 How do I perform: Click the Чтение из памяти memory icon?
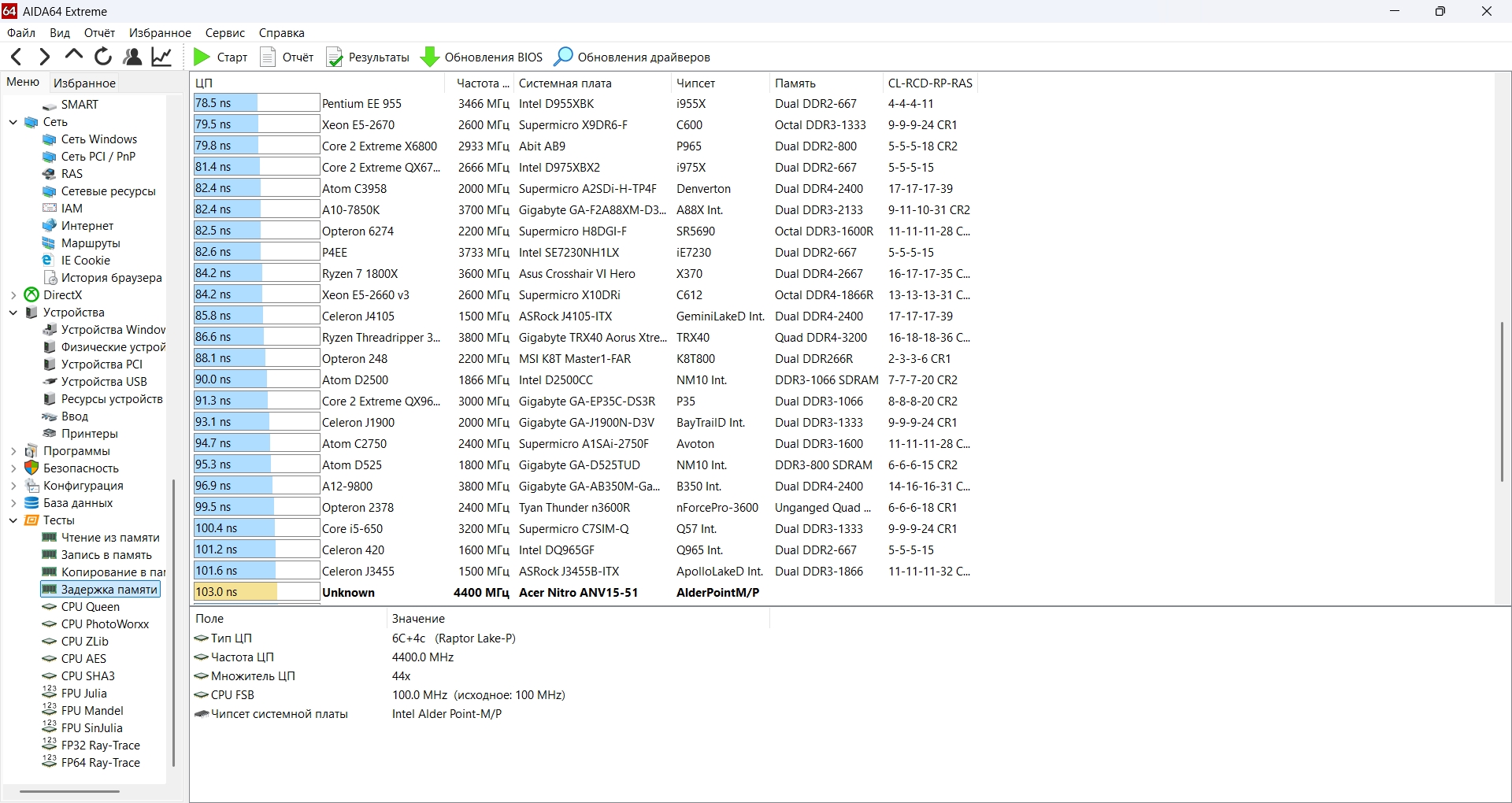50,538
